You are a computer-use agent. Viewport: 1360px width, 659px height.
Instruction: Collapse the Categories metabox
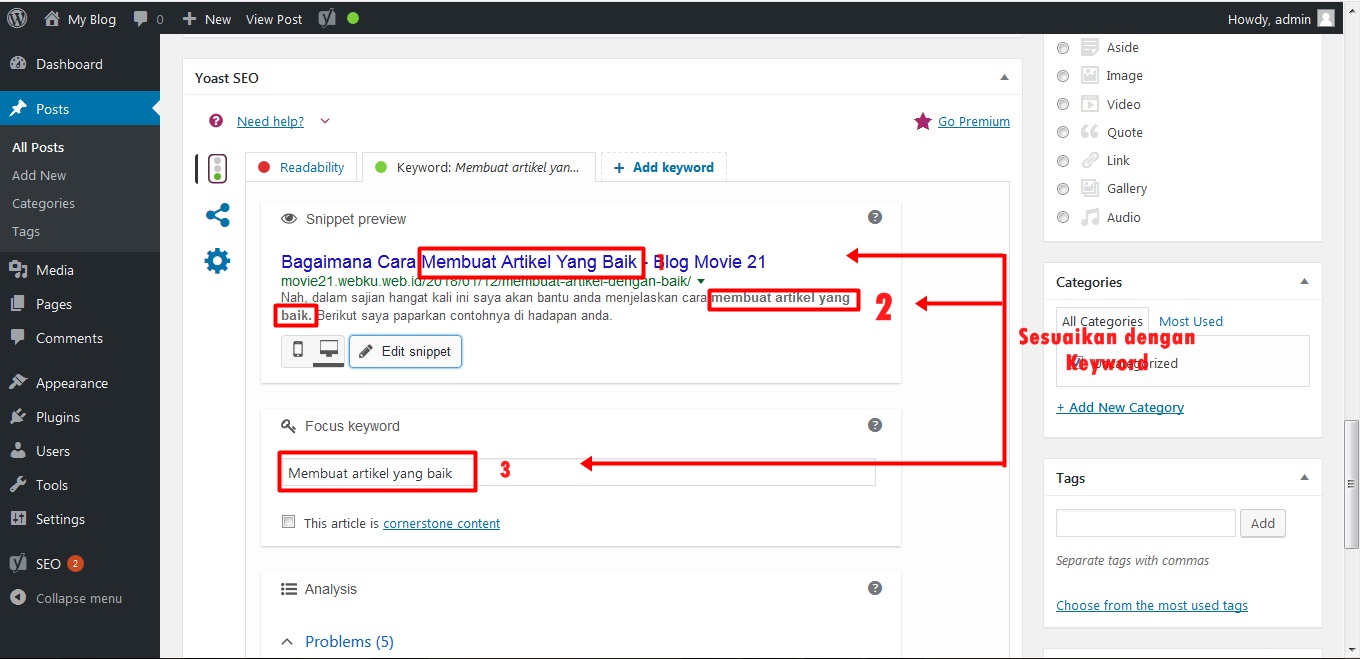point(1304,282)
